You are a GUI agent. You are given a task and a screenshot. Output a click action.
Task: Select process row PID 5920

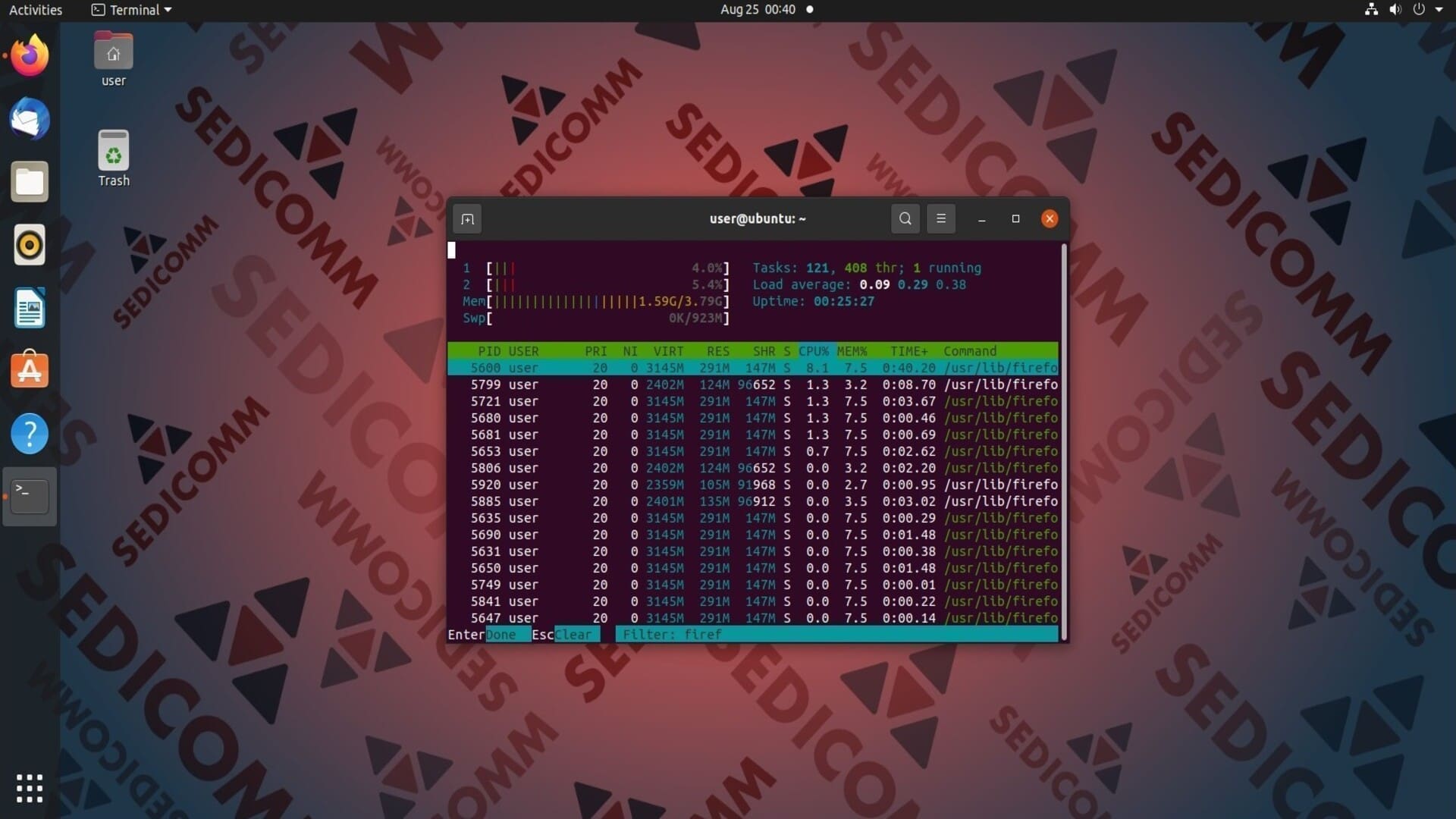[x=753, y=485]
